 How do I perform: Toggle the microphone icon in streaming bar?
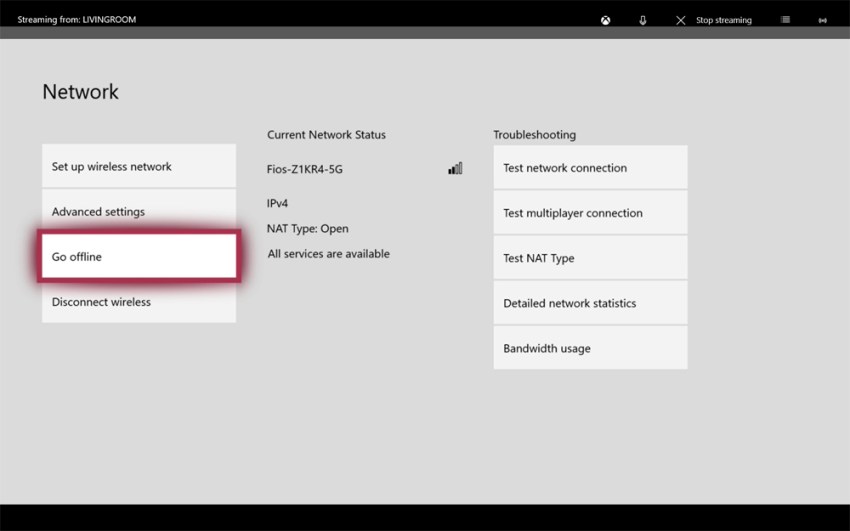click(643, 20)
